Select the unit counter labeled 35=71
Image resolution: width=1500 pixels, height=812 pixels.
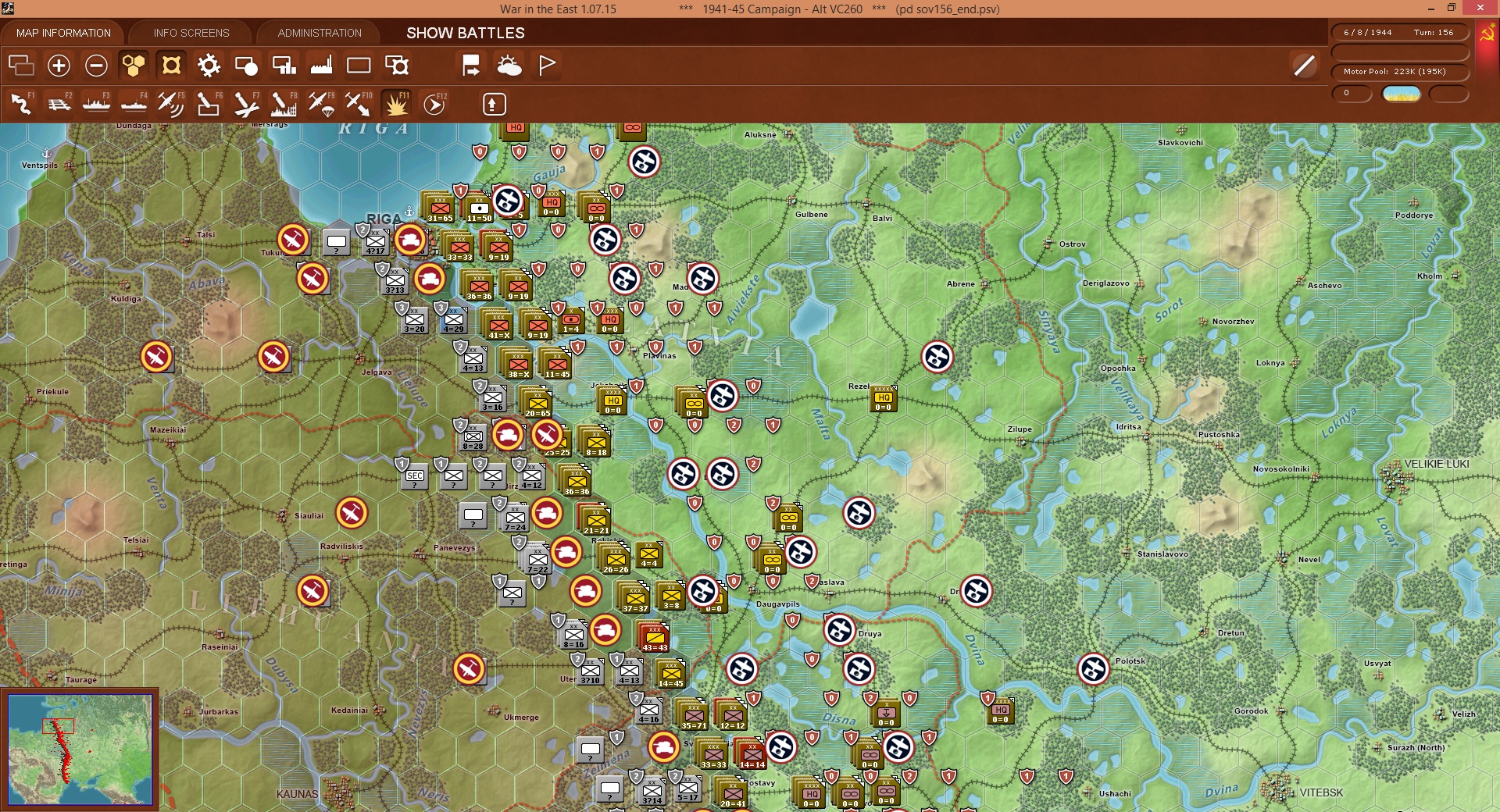pos(693,715)
